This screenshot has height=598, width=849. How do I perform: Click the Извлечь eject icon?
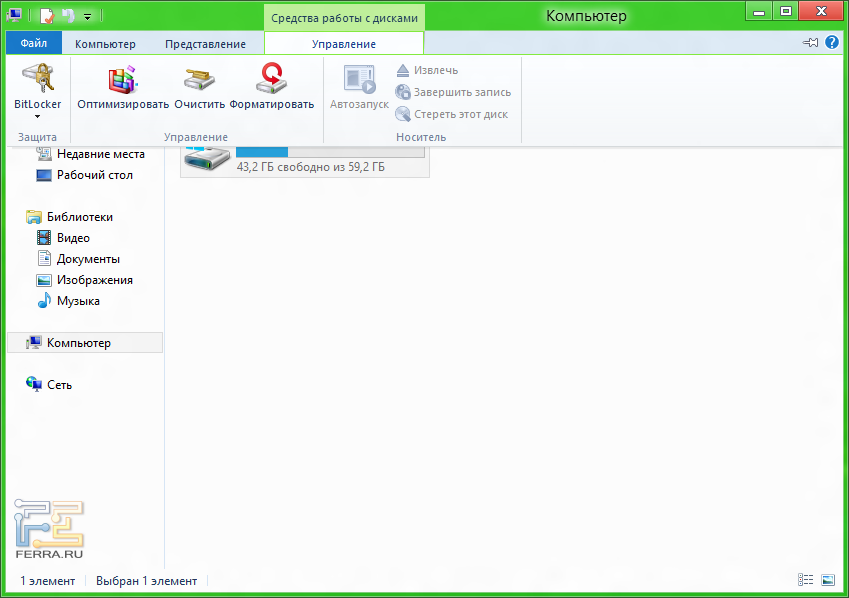[x=403, y=70]
